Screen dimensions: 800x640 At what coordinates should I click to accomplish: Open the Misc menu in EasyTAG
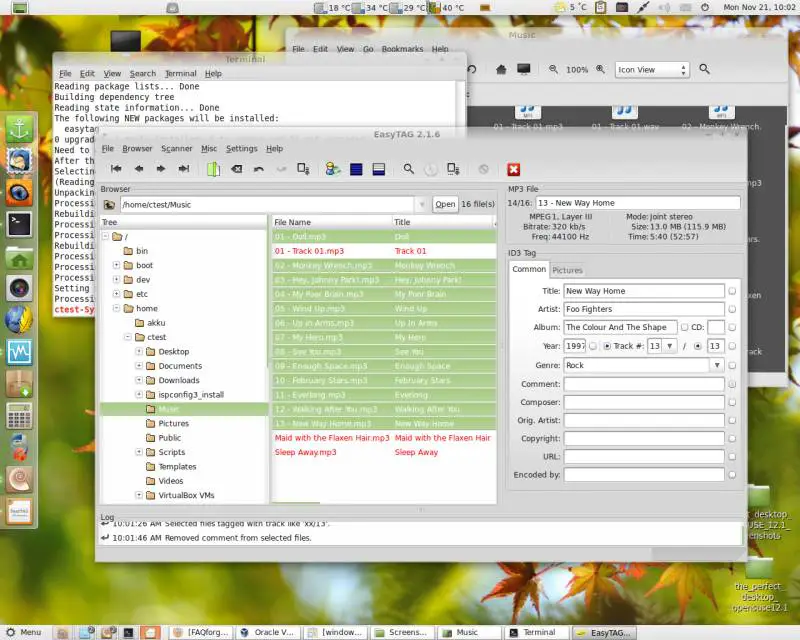(209, 149)
